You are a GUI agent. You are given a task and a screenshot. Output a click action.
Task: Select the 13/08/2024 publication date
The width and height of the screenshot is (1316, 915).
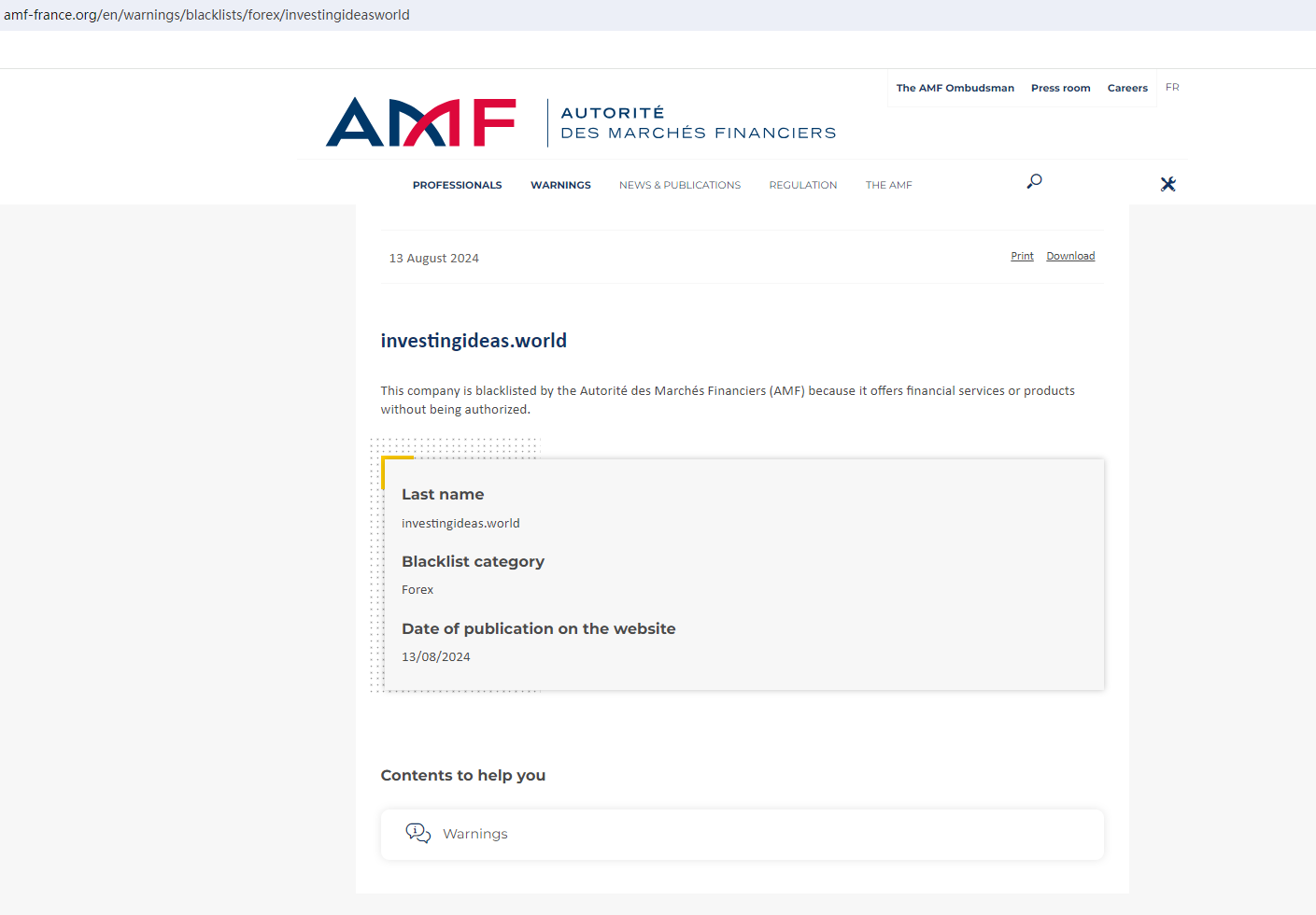[x=436, y=657]
